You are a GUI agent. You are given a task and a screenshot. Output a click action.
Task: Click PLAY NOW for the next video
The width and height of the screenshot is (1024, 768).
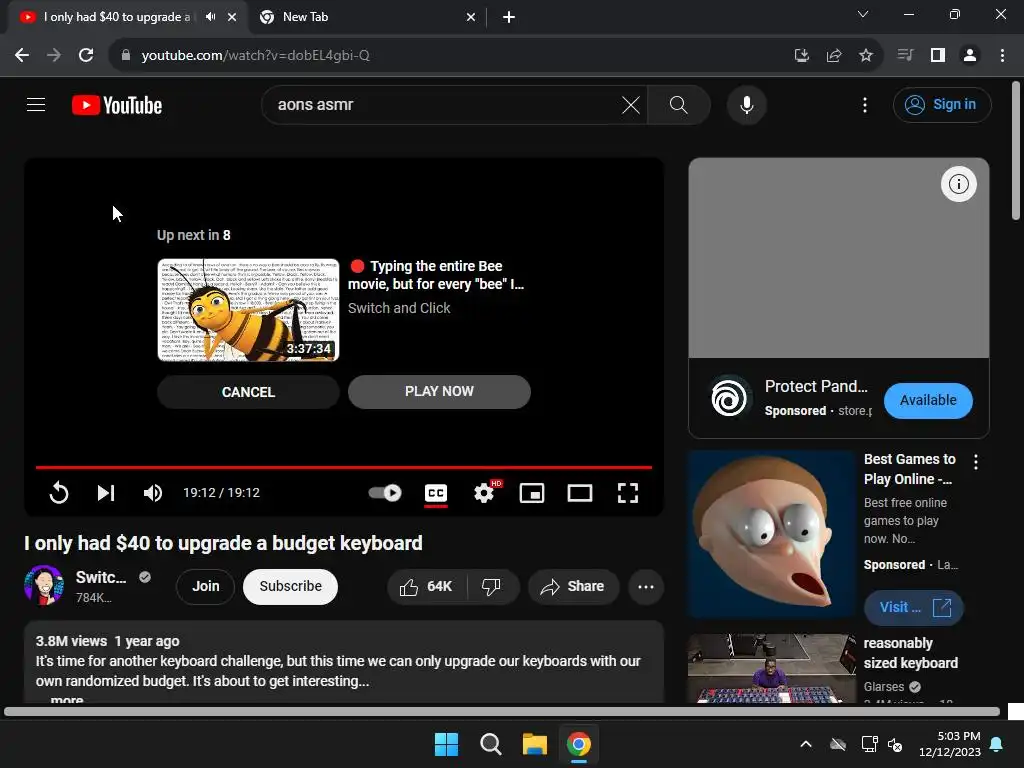[439, 391]
